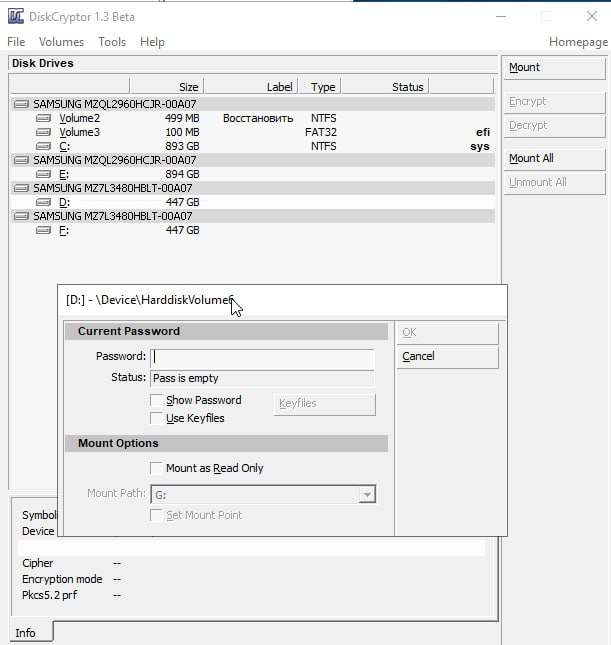611x645 pixels.
Task: Select the first SAMSUNG MZQL2960HCJR disk icon
Action: (22, 104)
